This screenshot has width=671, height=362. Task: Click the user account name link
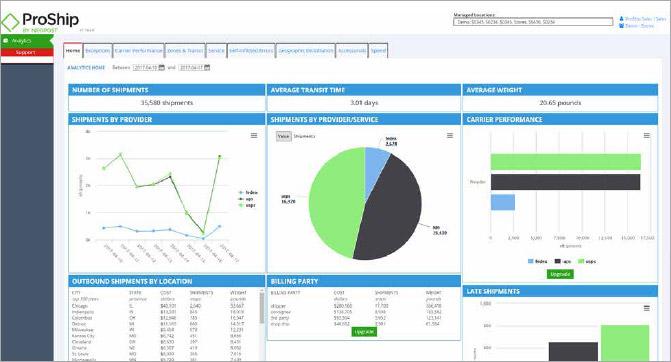pos(645,19)
